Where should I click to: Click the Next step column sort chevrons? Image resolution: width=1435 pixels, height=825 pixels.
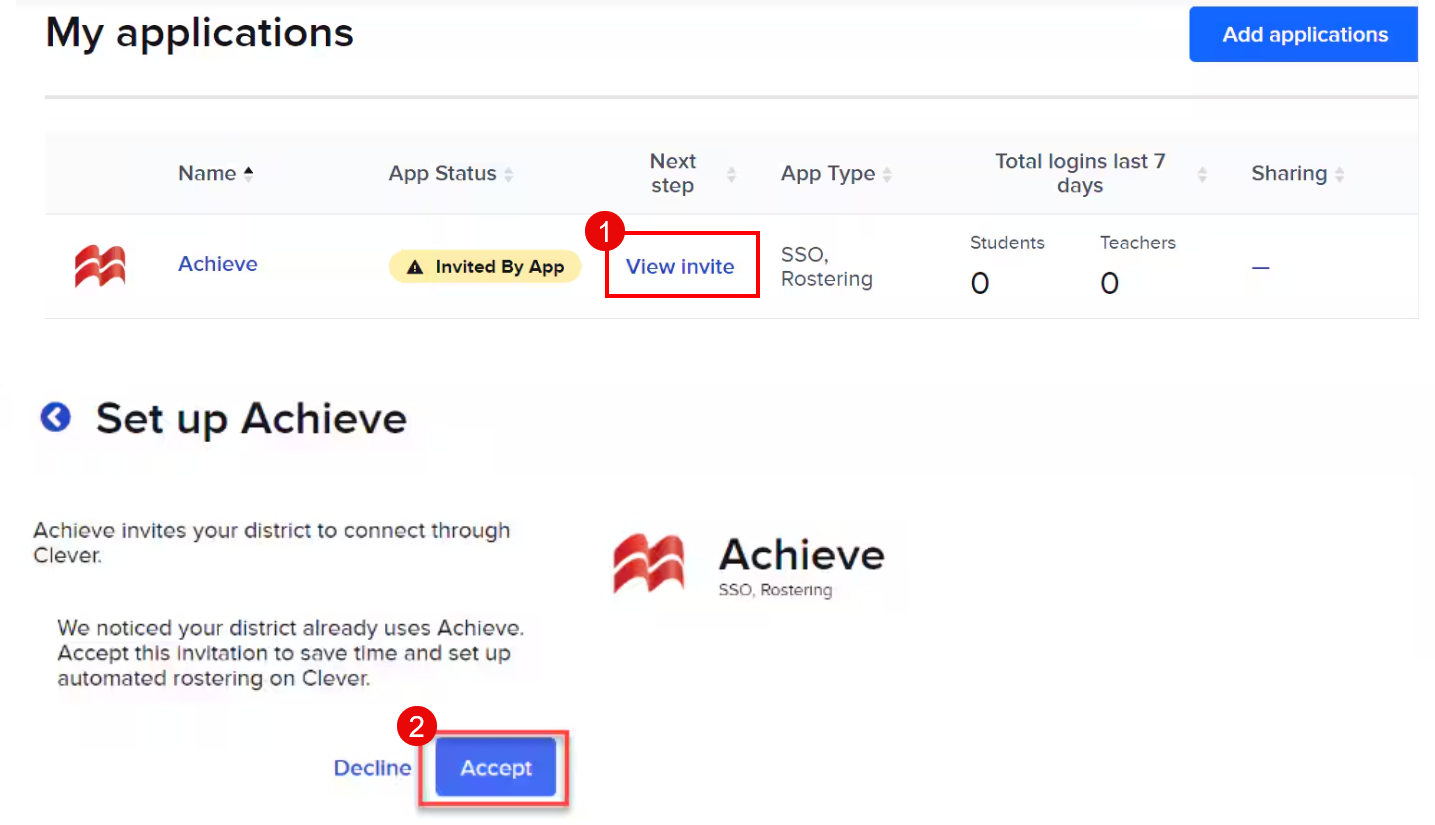click(731, 173)
